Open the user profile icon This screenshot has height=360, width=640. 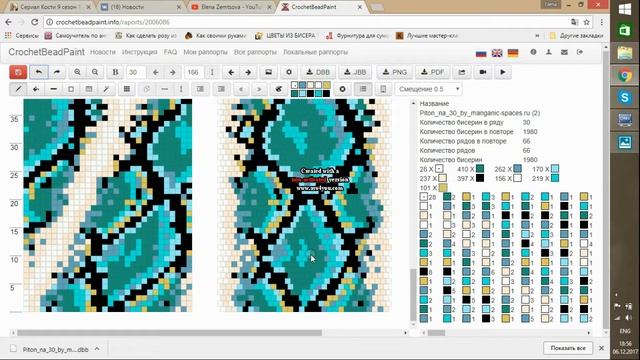(549, 52)
